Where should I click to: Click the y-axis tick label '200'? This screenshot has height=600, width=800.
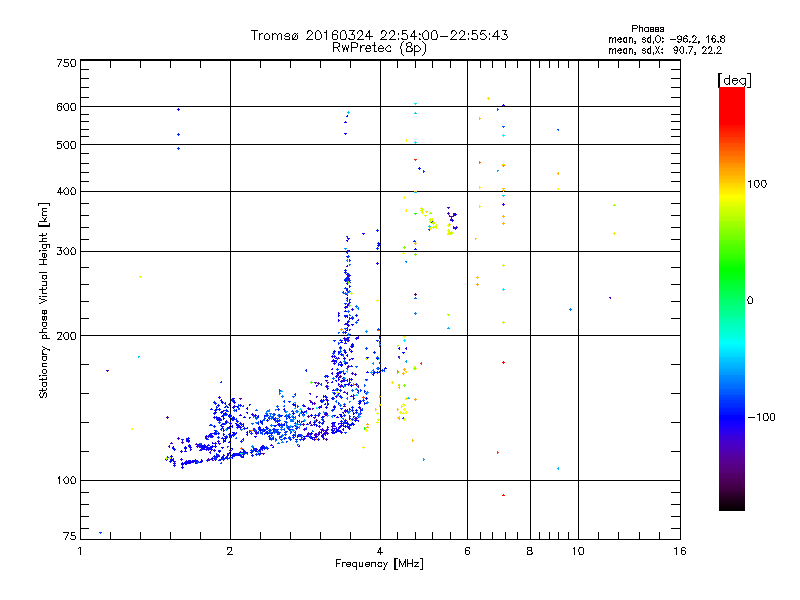click(x=67, y=336)
